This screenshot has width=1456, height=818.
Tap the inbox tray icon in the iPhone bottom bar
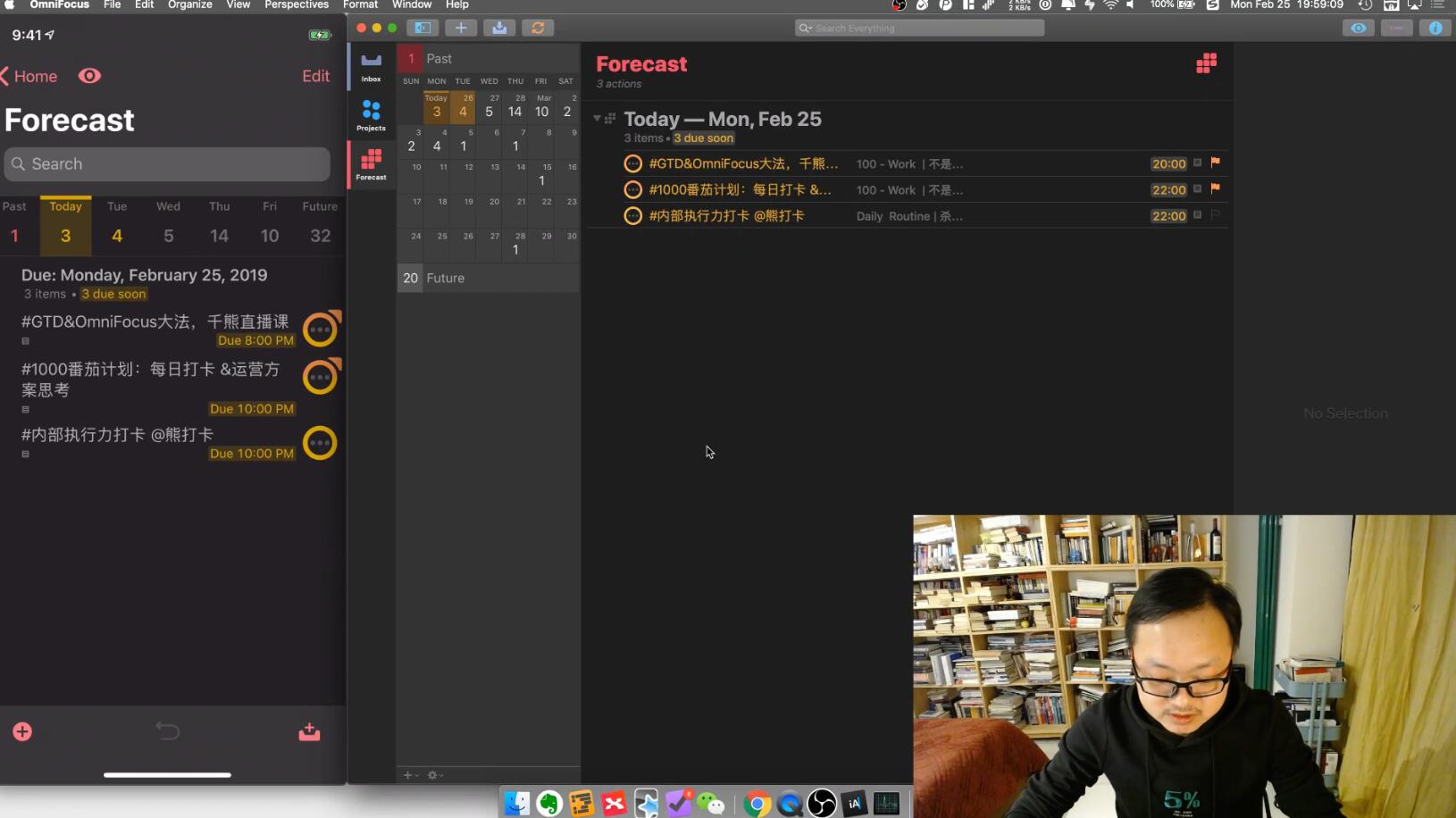[x=309, y=732]
